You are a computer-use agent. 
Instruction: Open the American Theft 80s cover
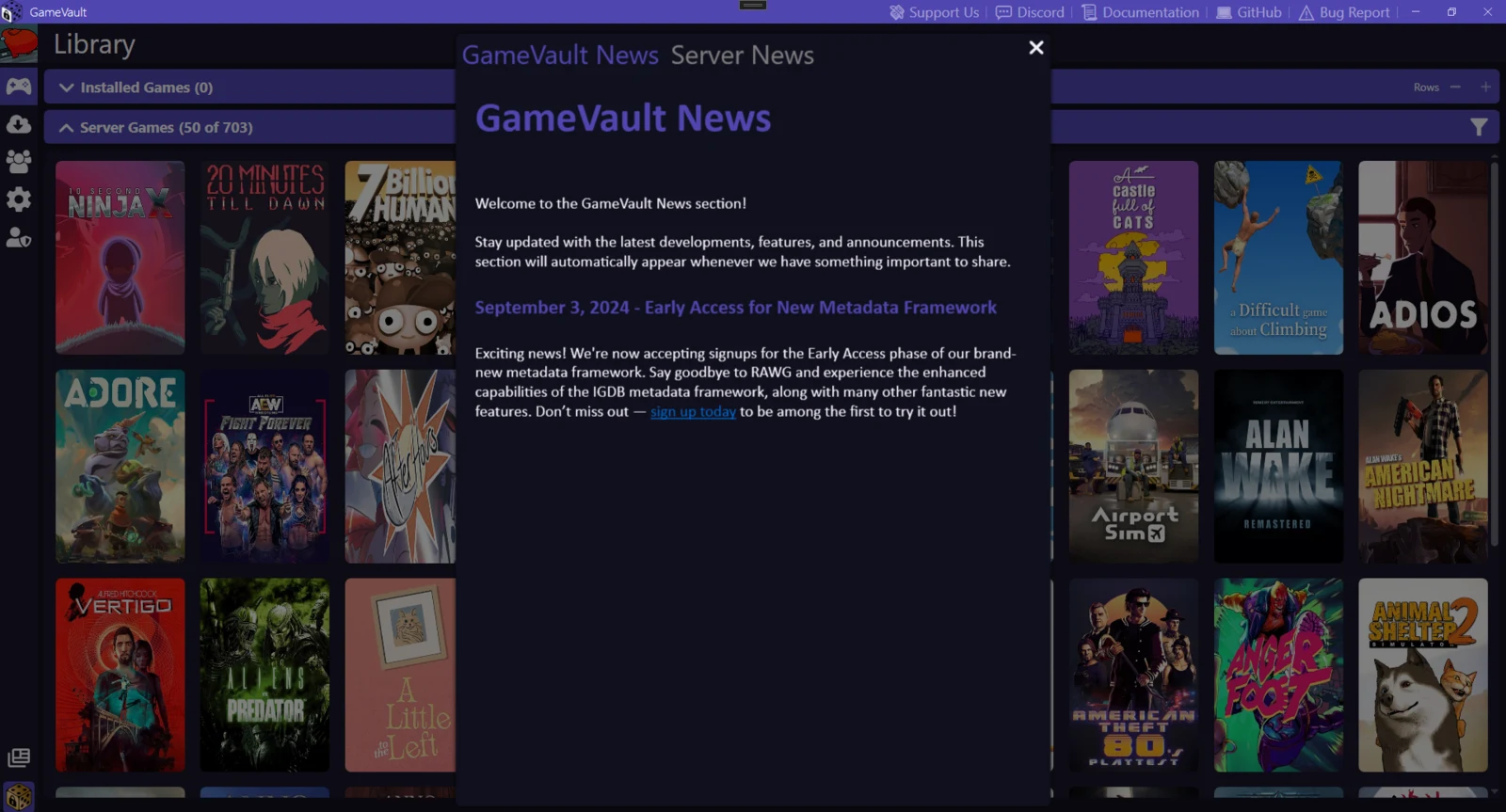(x=1133, y=676)
